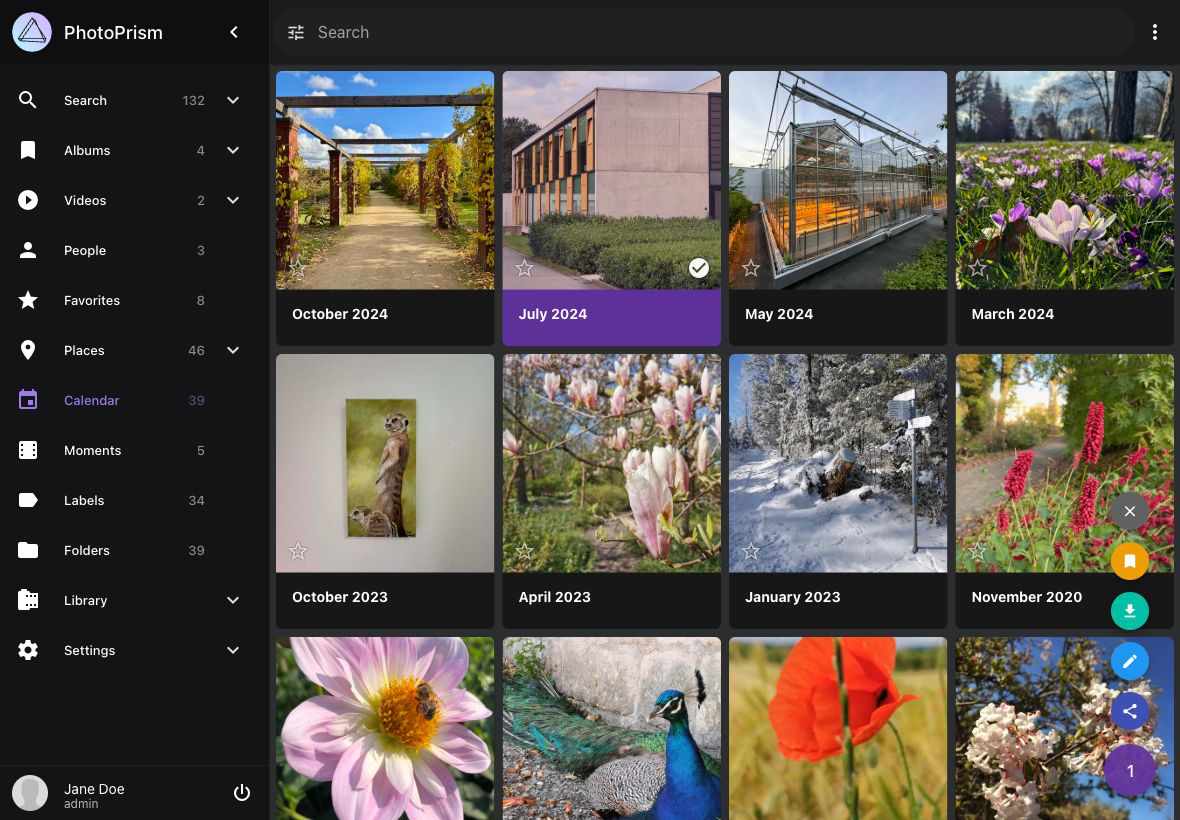Deselect the July 2024 album checkmark
This screenshot has width=1180, height=820.
point(699,267)
